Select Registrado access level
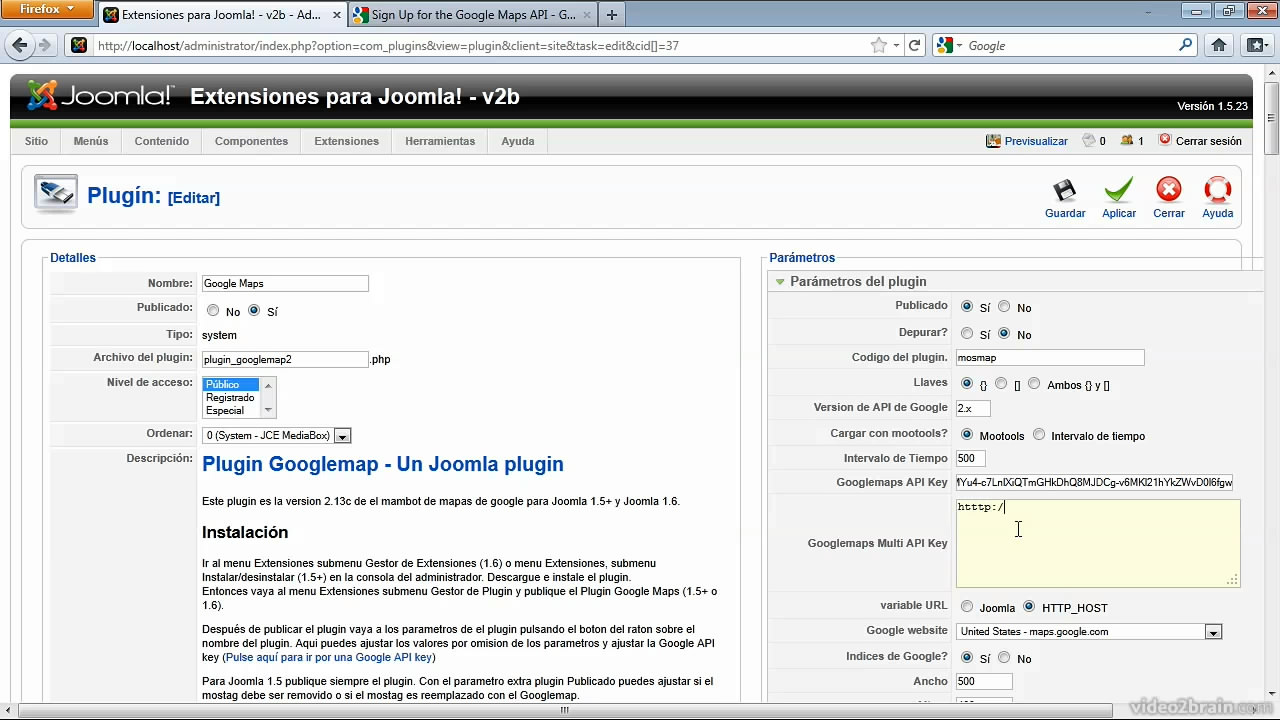Screen dimensions: 1280x720 pos(230,397)
